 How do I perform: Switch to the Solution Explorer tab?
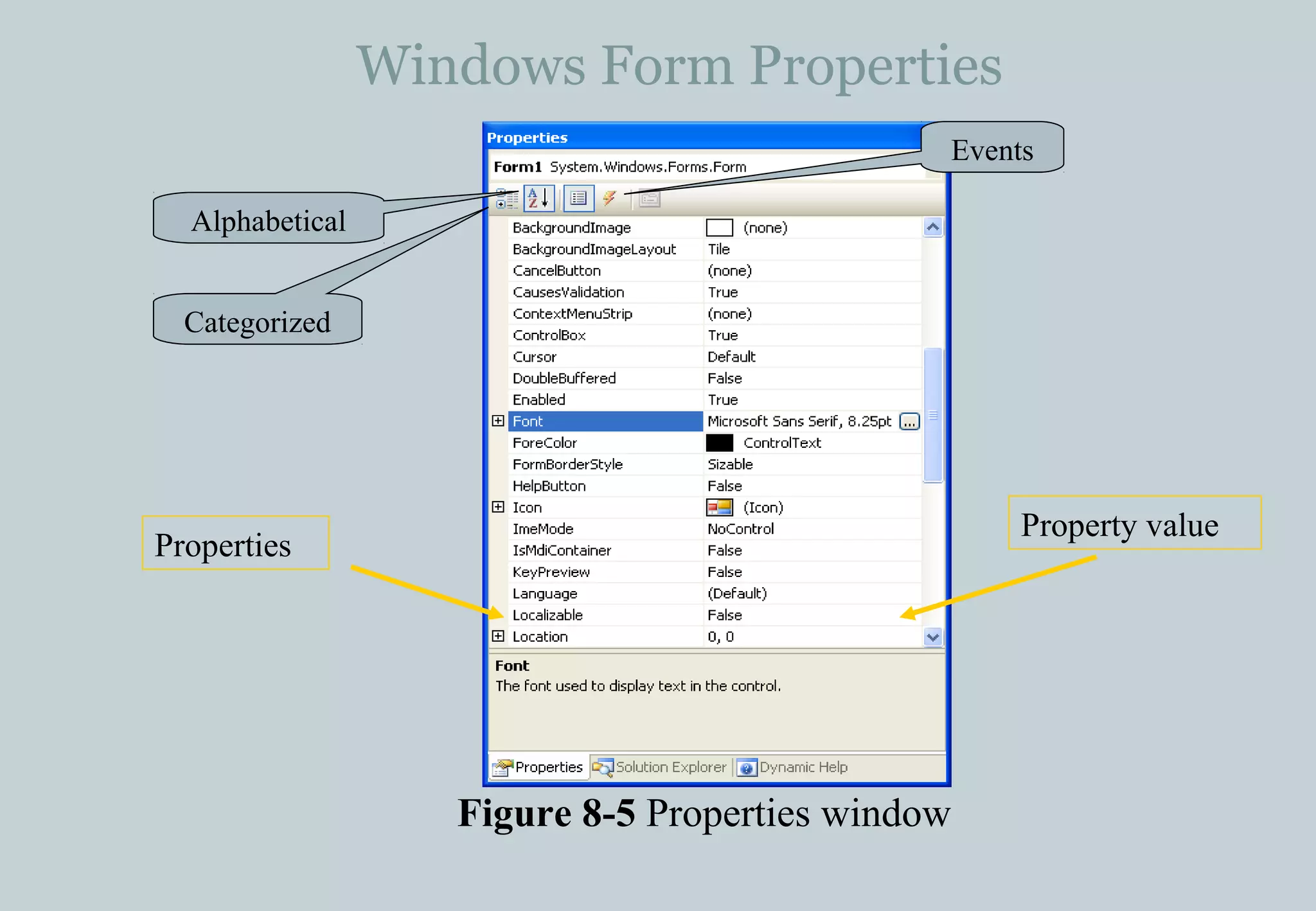(x=661, y=767)
